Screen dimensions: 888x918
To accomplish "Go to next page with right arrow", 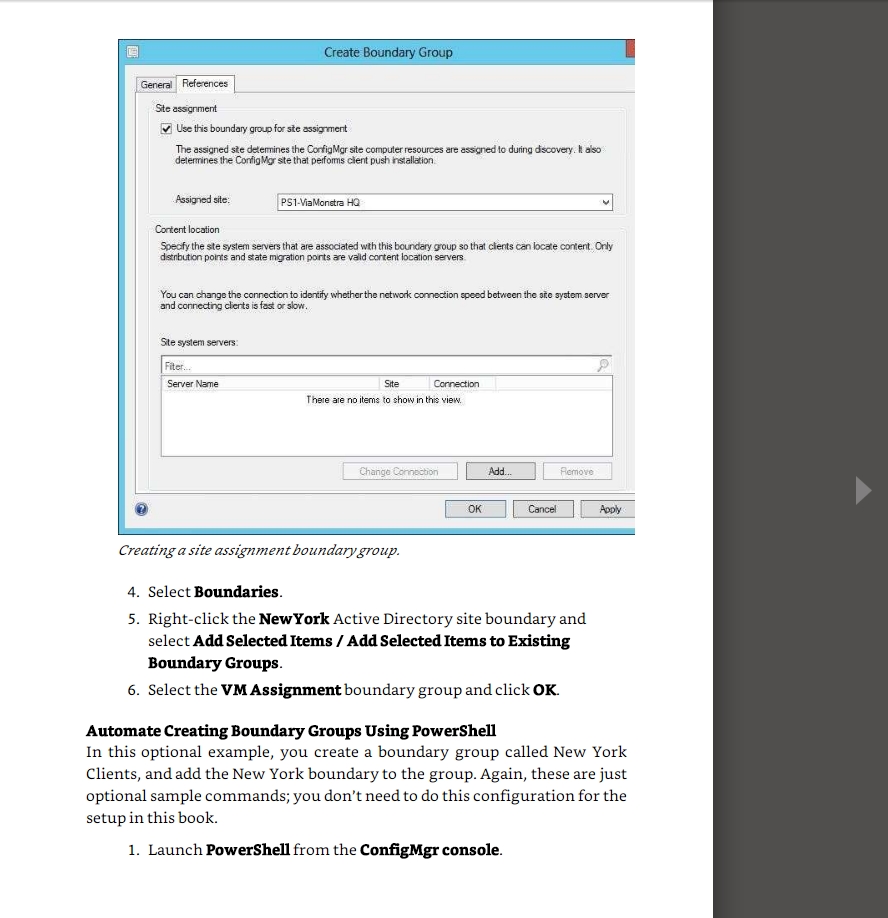I will coord(863,490).
